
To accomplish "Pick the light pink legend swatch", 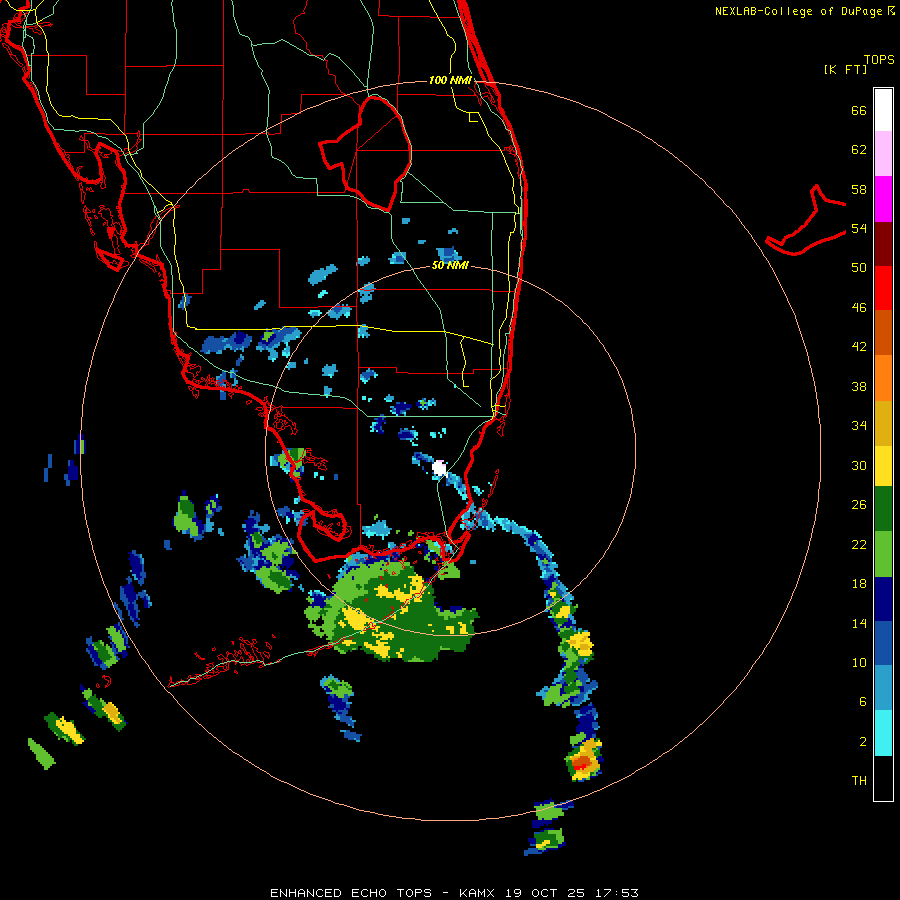I will (883, 153).
